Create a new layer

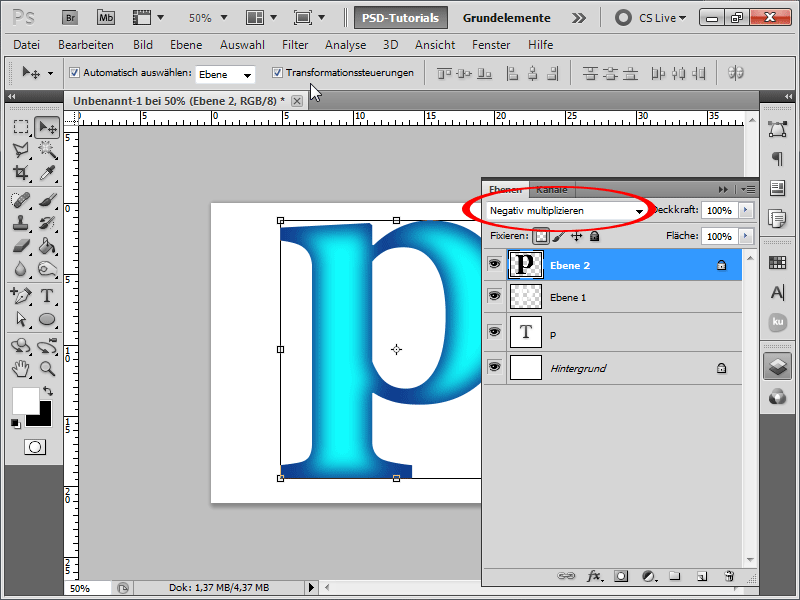(702, 577)
